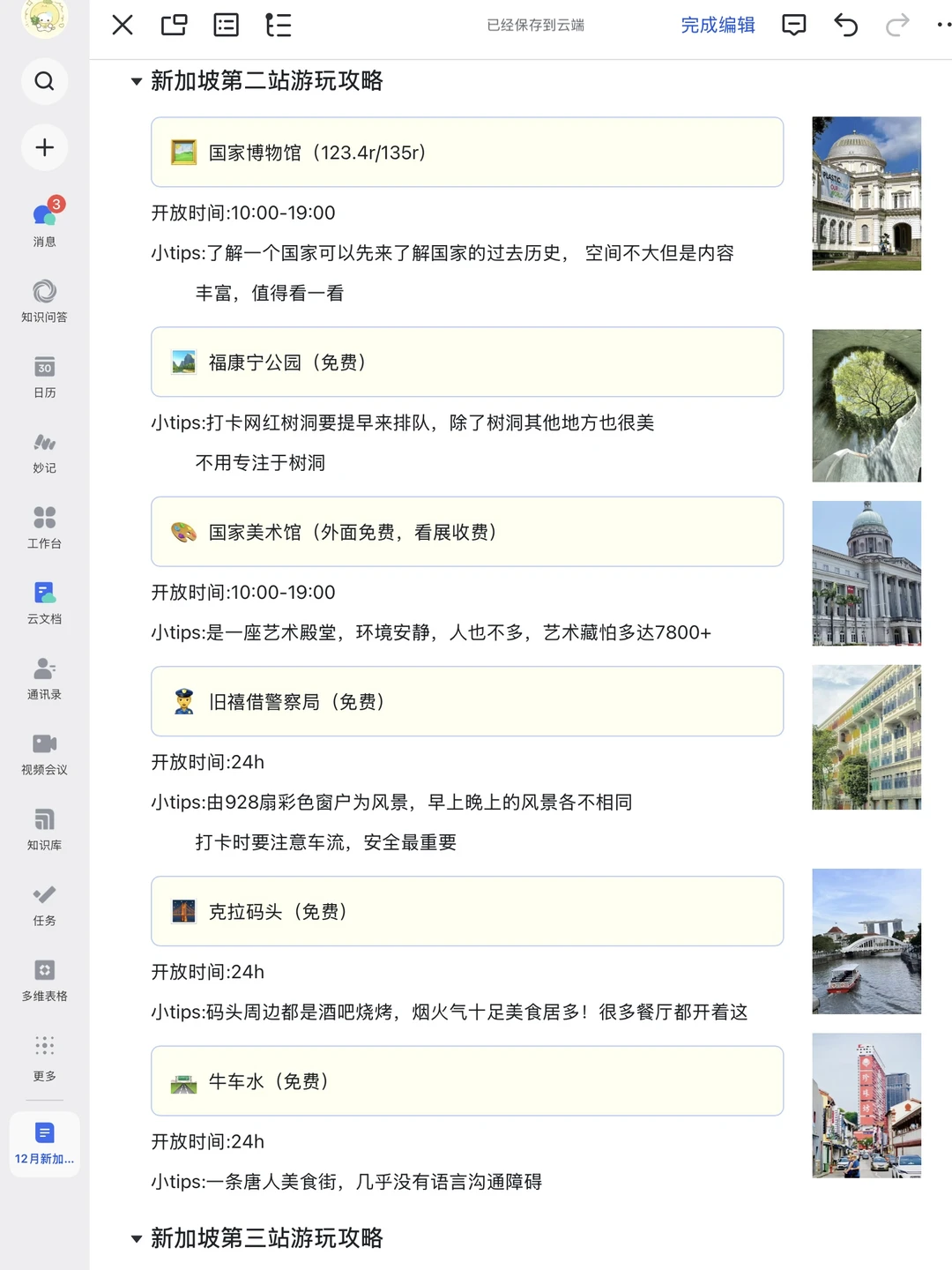Open 多维表格 base in the sidebar
952x1270 pixels.
(x=44, y=980)
